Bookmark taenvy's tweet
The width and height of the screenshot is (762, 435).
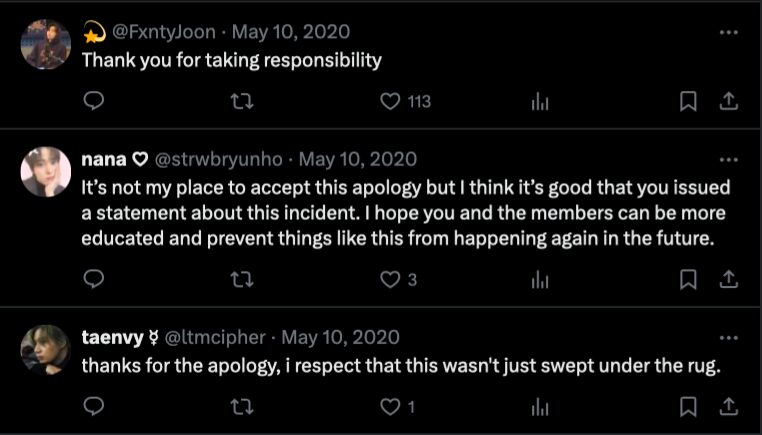point(688,406)
